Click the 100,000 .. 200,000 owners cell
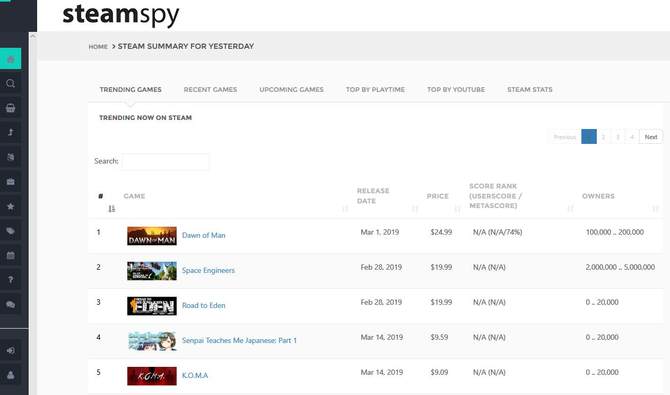 coord(614,232)
